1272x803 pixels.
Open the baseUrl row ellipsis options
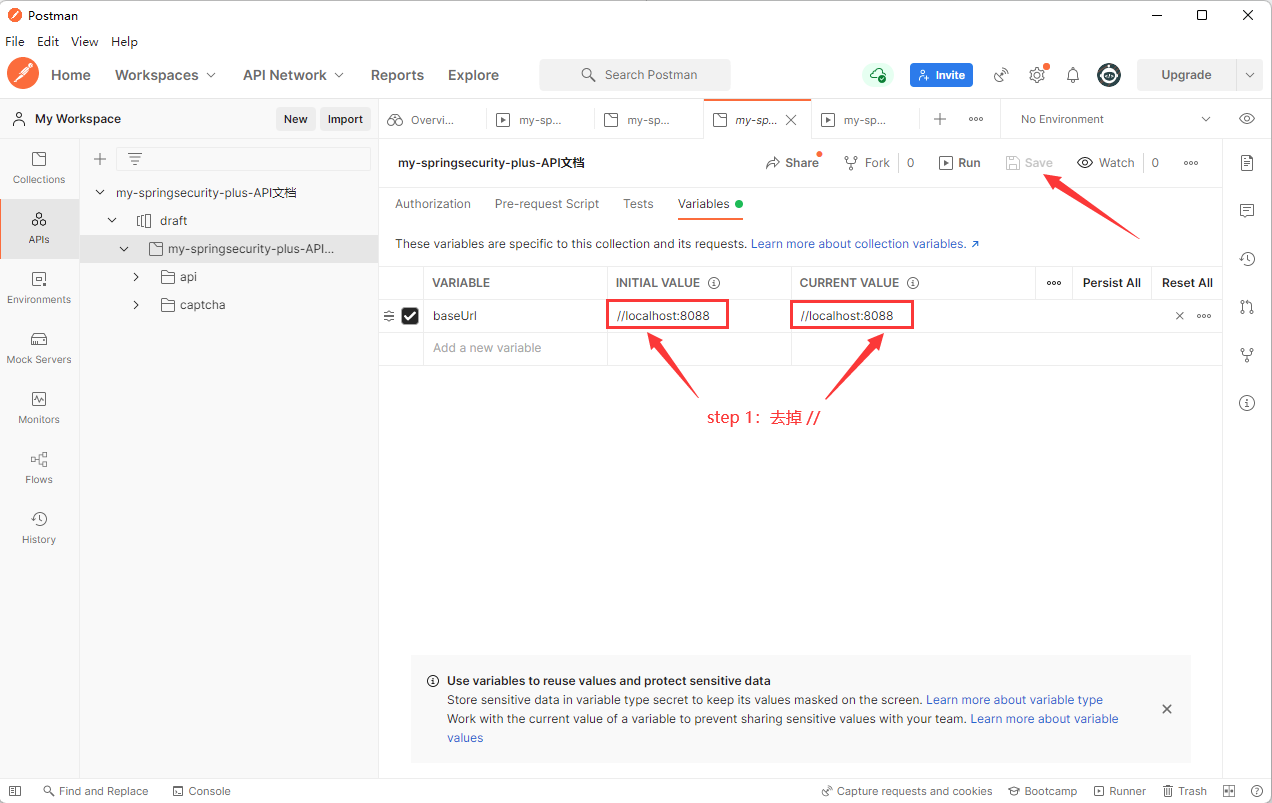click(1204, 316)
